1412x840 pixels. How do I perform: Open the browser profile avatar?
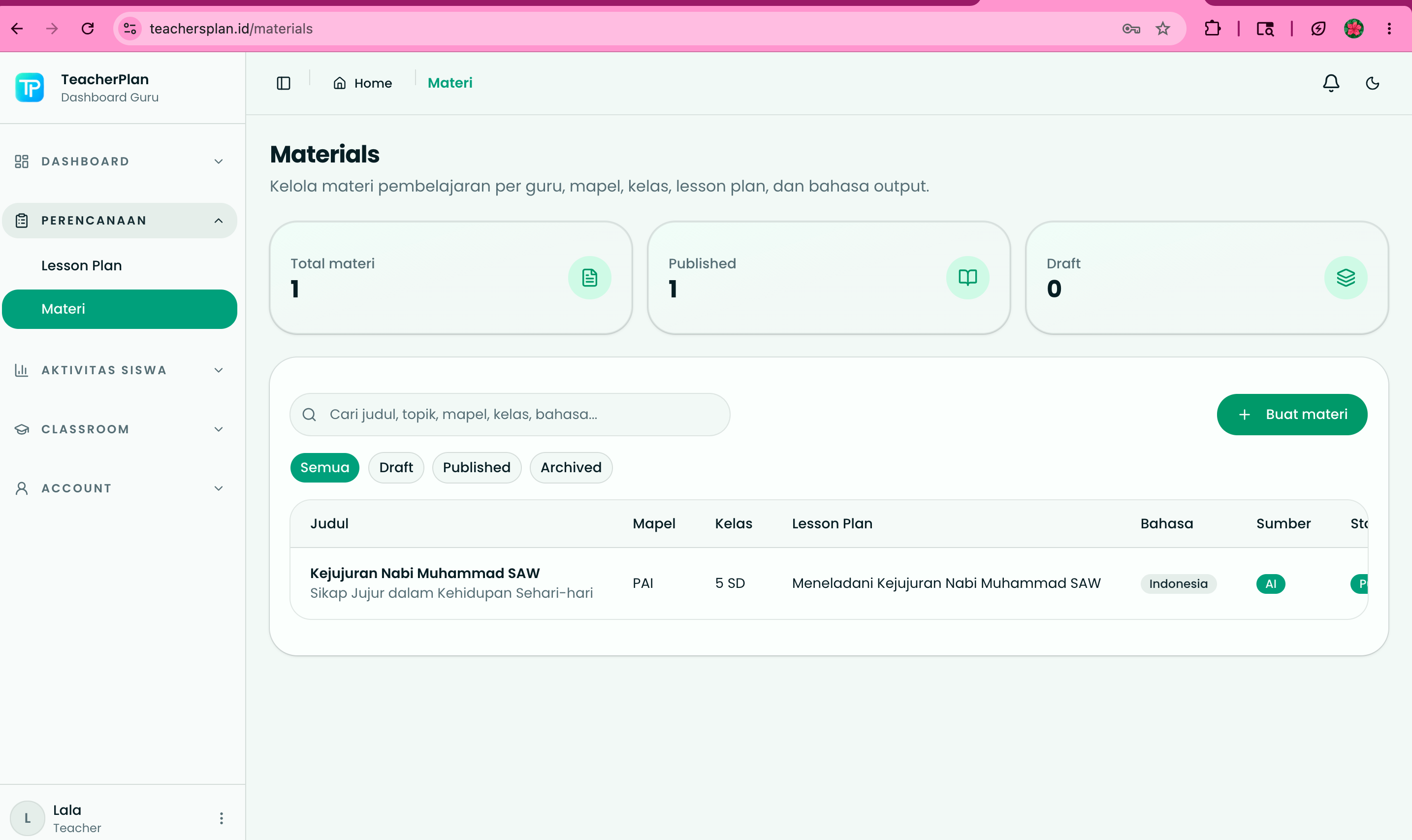pyautogui.click(x=1354, y=28)
